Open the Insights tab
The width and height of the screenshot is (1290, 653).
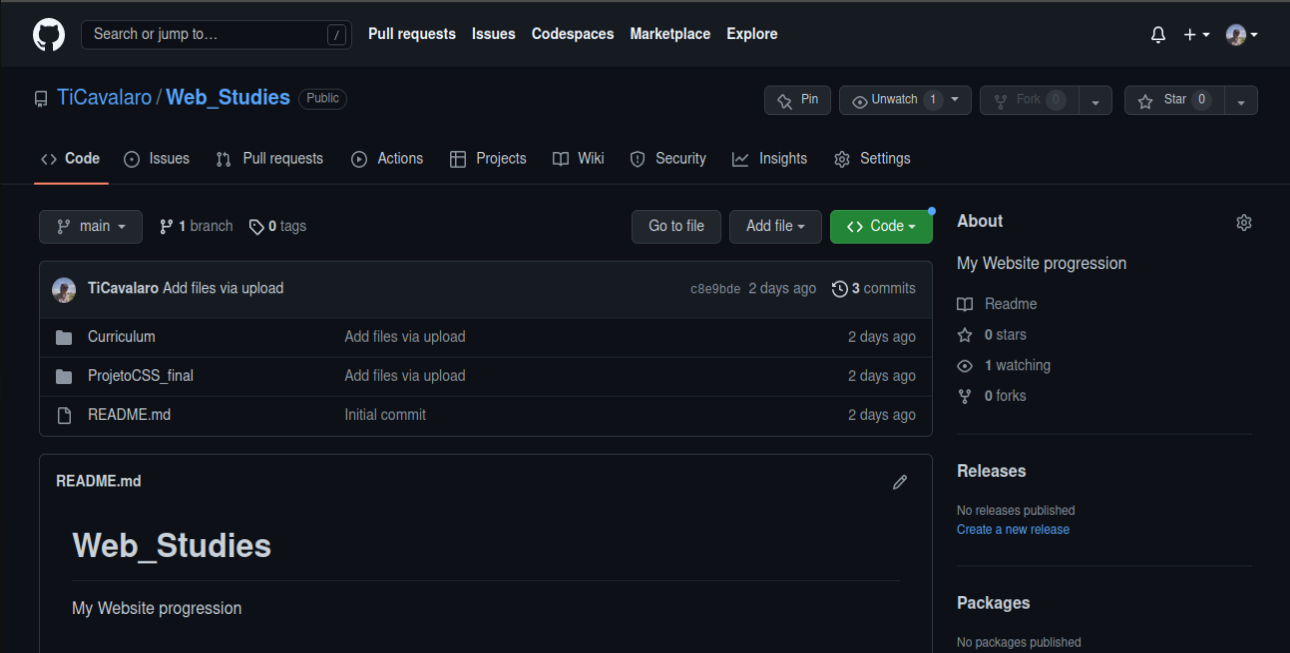coord(770,159)
